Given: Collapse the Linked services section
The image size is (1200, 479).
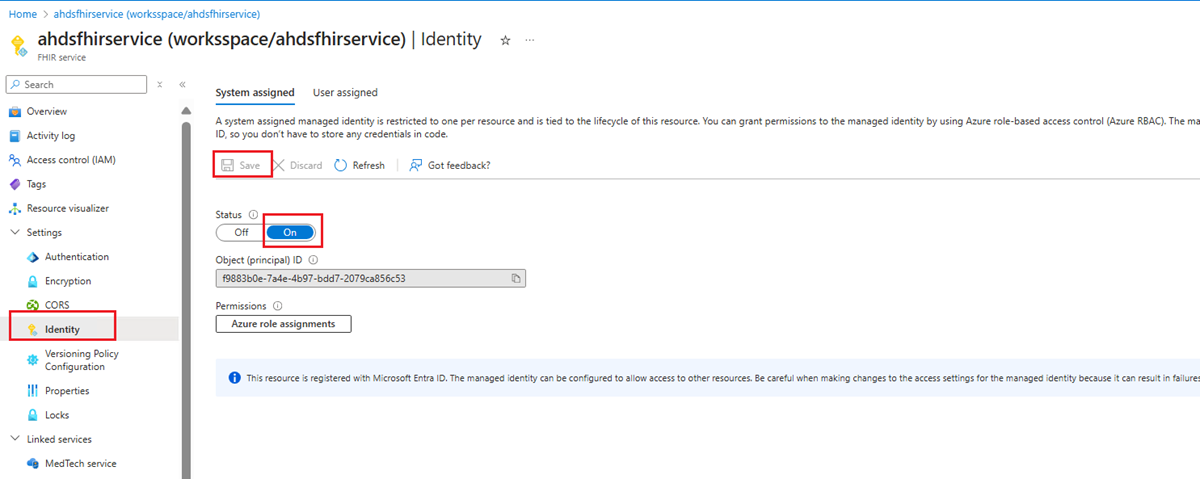Looking at the screenshot, I should pos(15,439).
